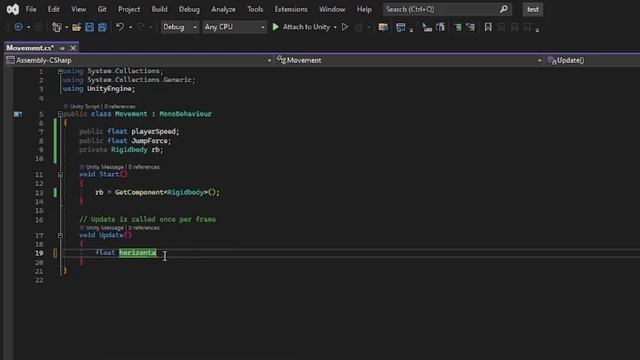Click the test solution name button
640x360 pixels.
533,9
